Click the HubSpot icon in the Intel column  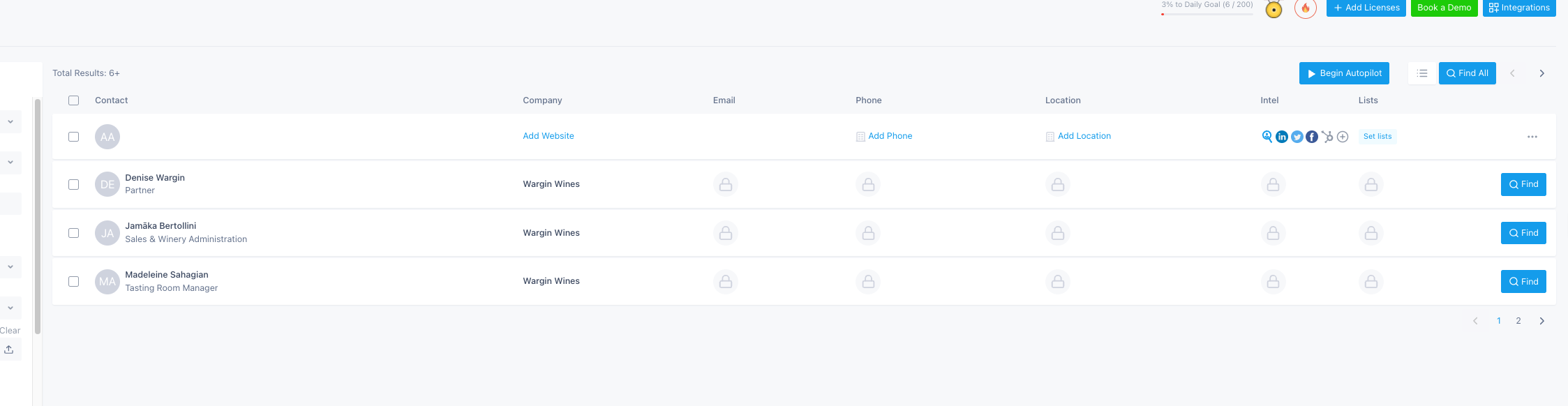[1327, 137]
